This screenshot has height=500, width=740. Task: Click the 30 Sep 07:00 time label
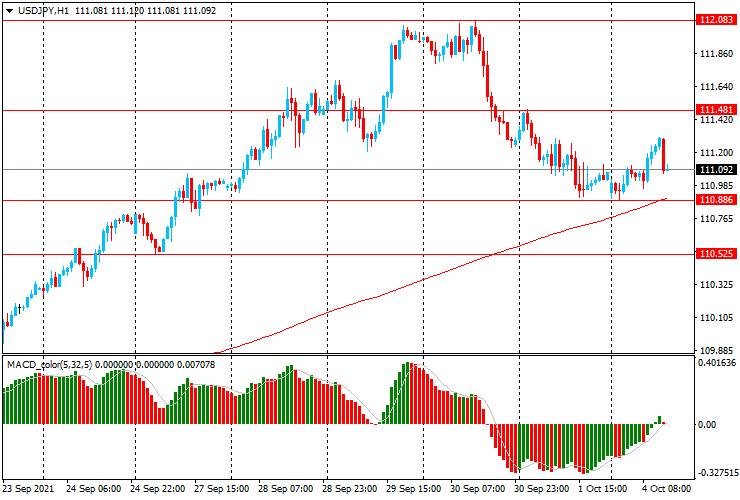pyautogui.click(x=478, y=489)
